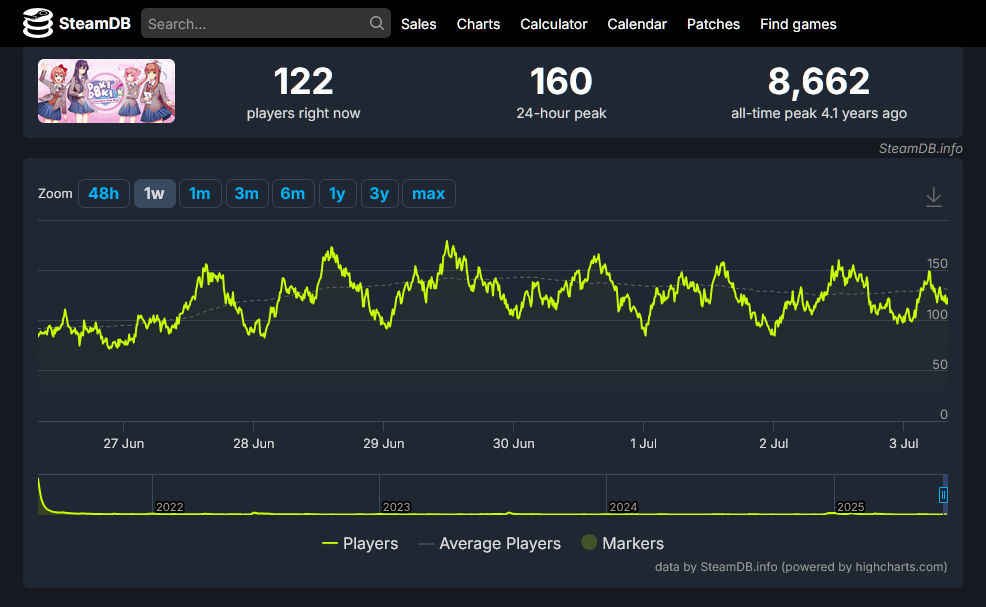Click the '8,662' all-time peak value
986x607 pixels.
click(x=819, y=82)
